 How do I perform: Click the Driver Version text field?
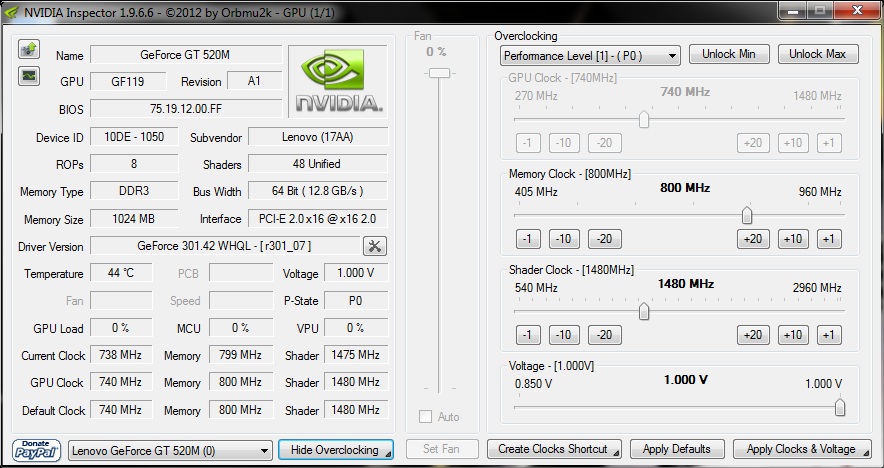click(225, 246)
